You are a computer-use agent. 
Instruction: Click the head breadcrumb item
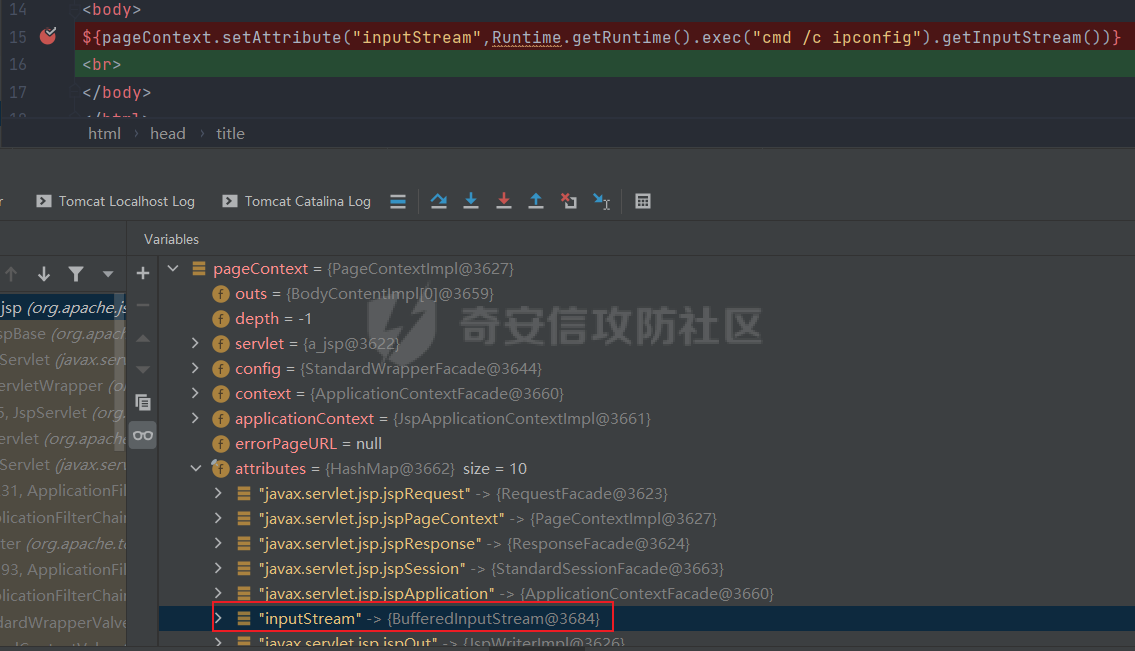[167, 133]
